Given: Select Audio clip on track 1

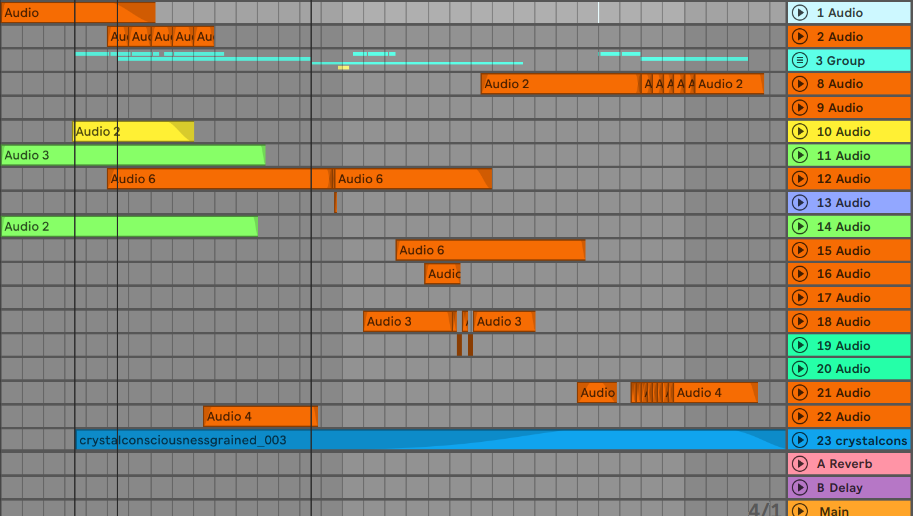Looking at the screenshot, I should pos(78,12).
